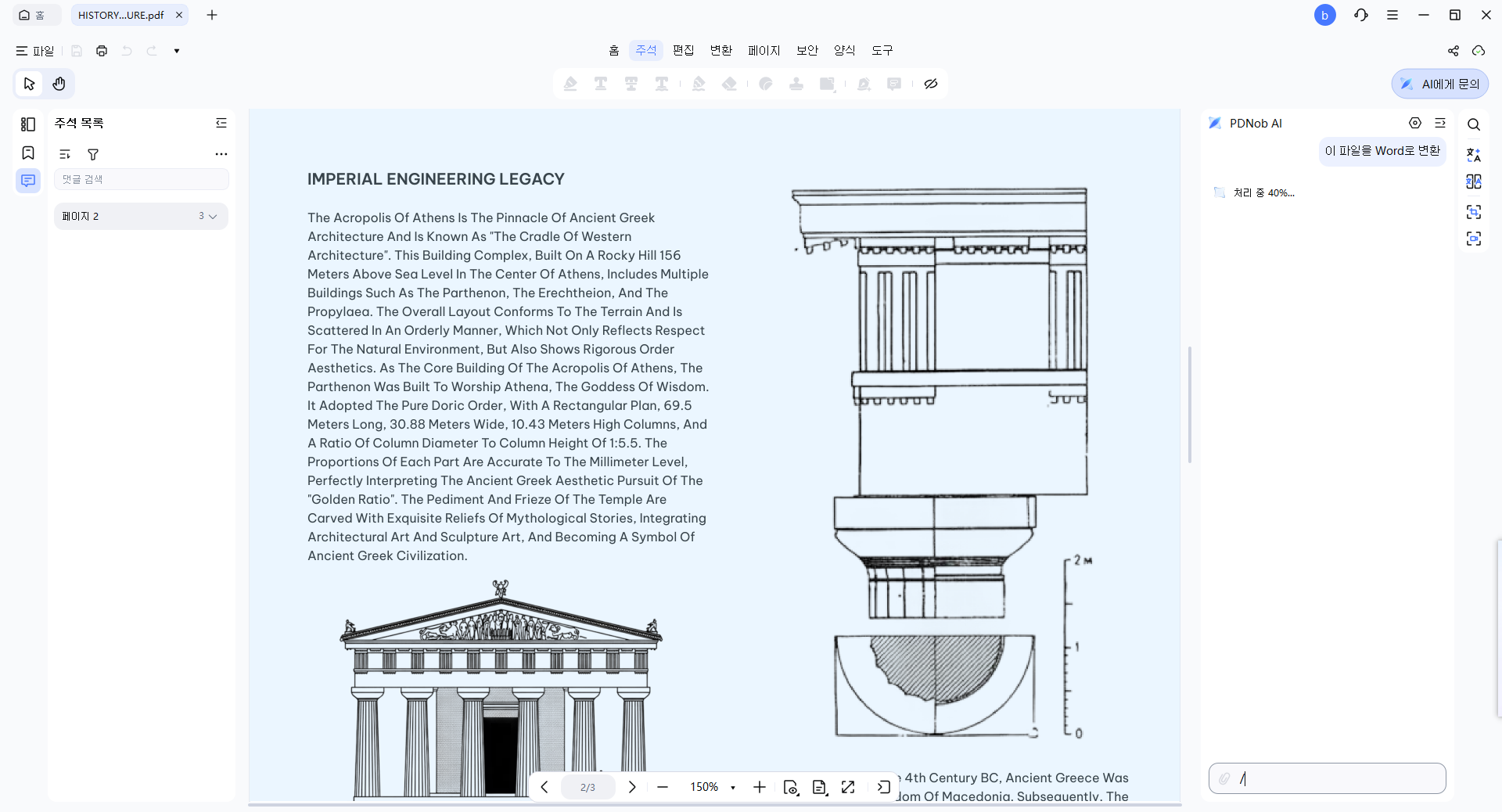This screenshot has height=812, width=1502.
Task: Expand the 페이지 2 annotation group
Action: coord(142,216)
